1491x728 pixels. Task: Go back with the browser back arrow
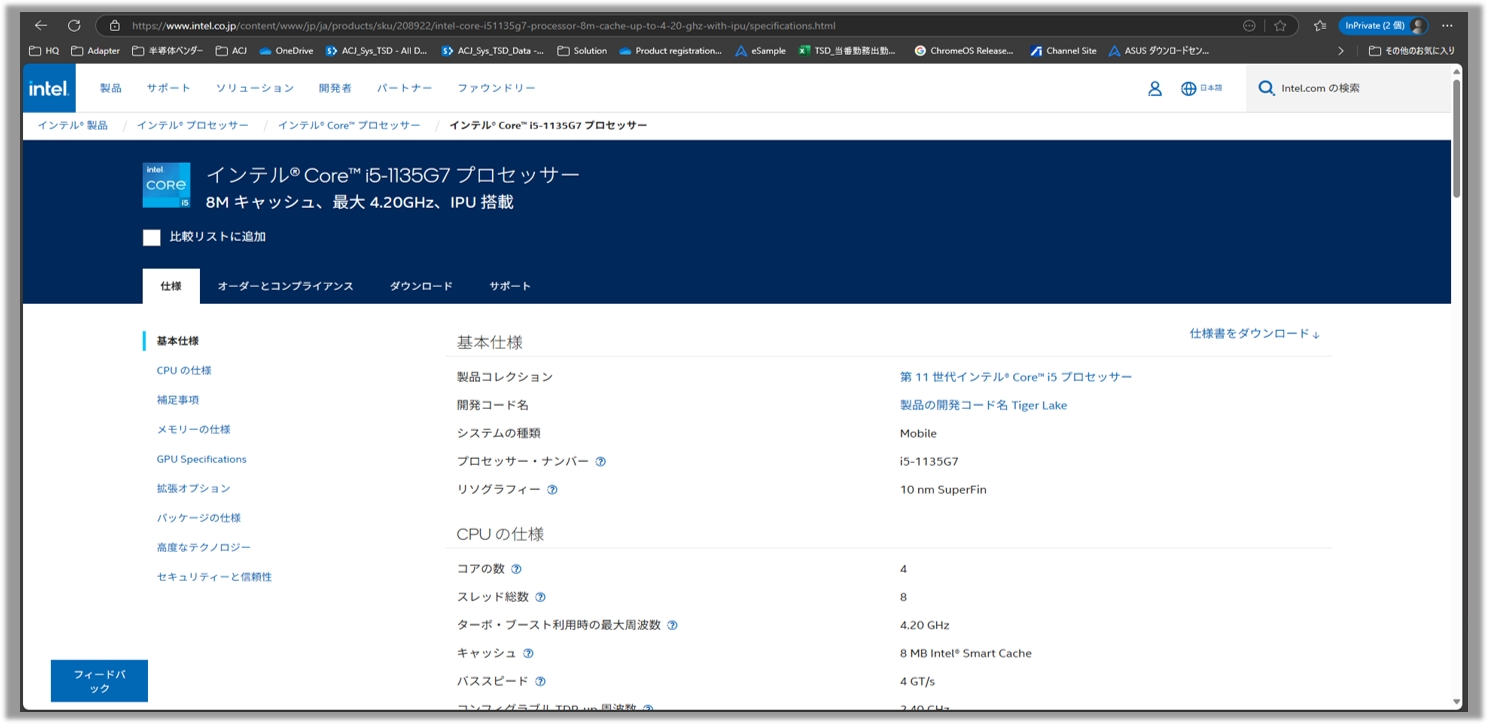41,25
